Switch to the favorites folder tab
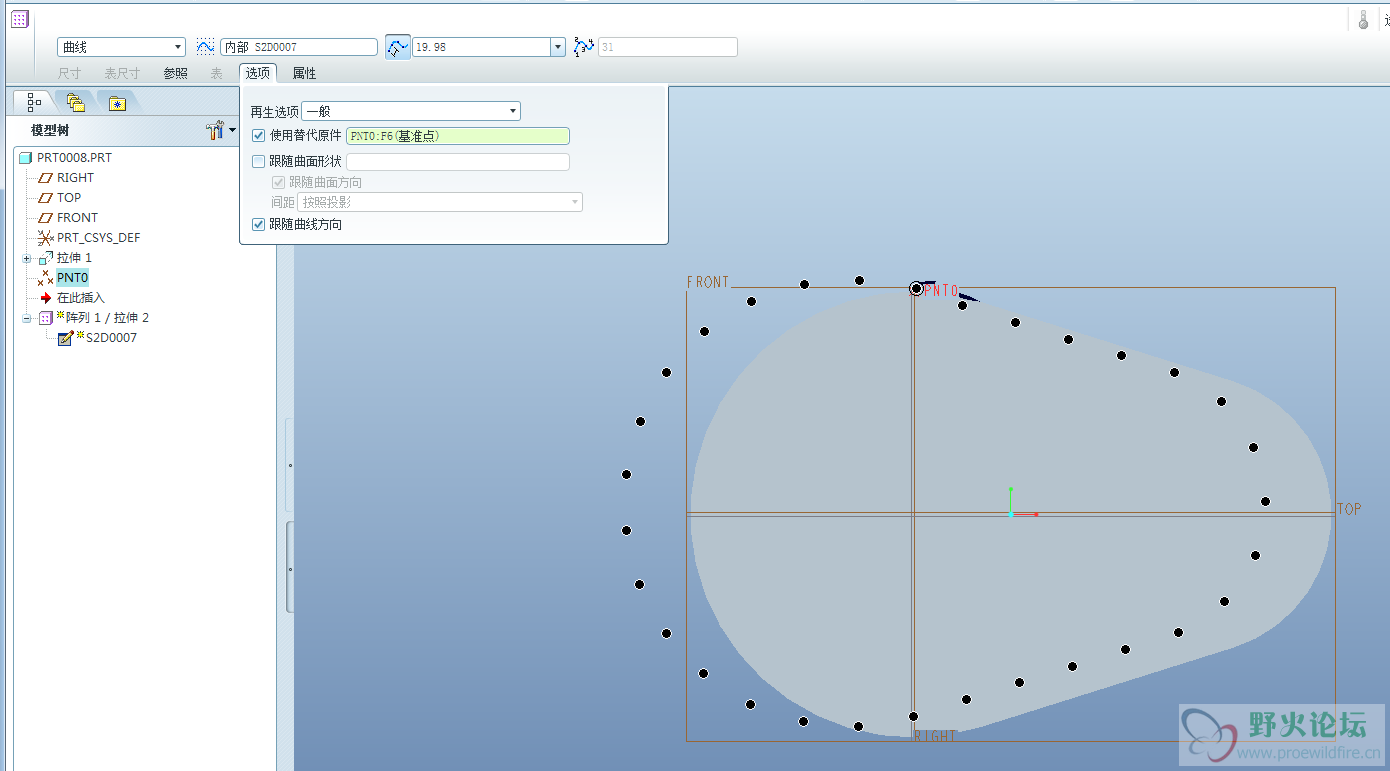This screenshot has height=771, width=1390. 118,102
